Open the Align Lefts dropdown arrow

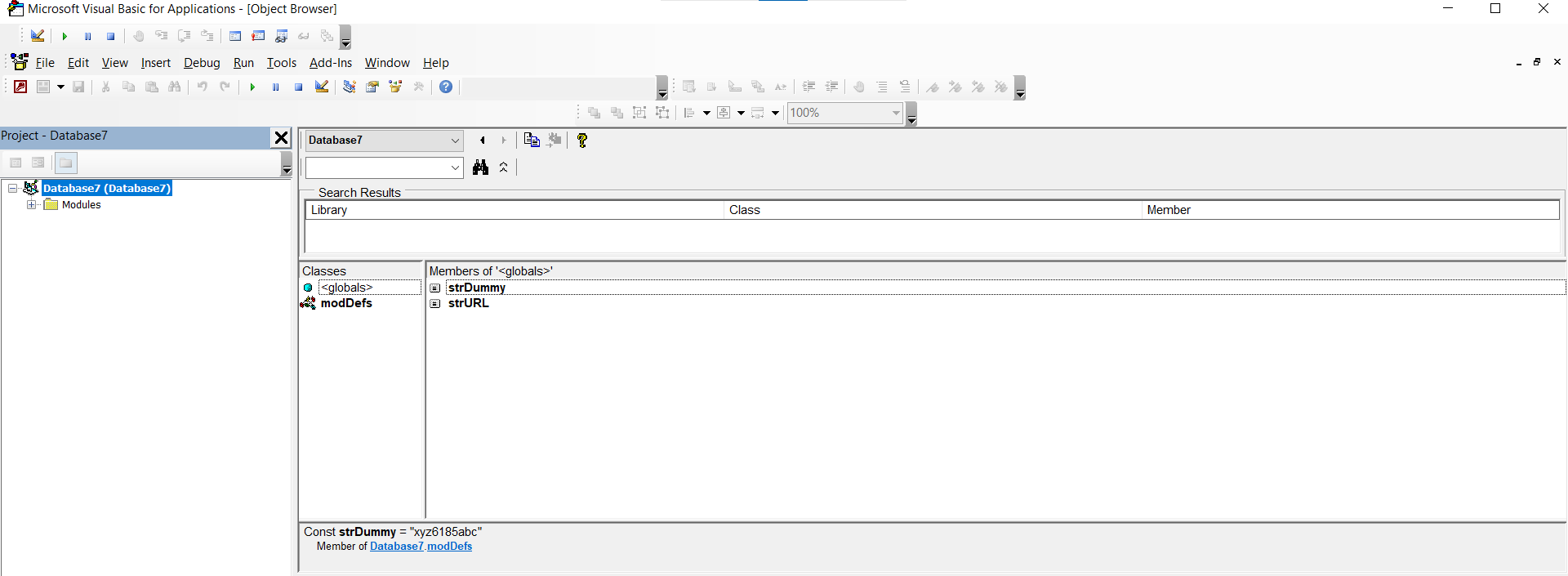[706, 113]
